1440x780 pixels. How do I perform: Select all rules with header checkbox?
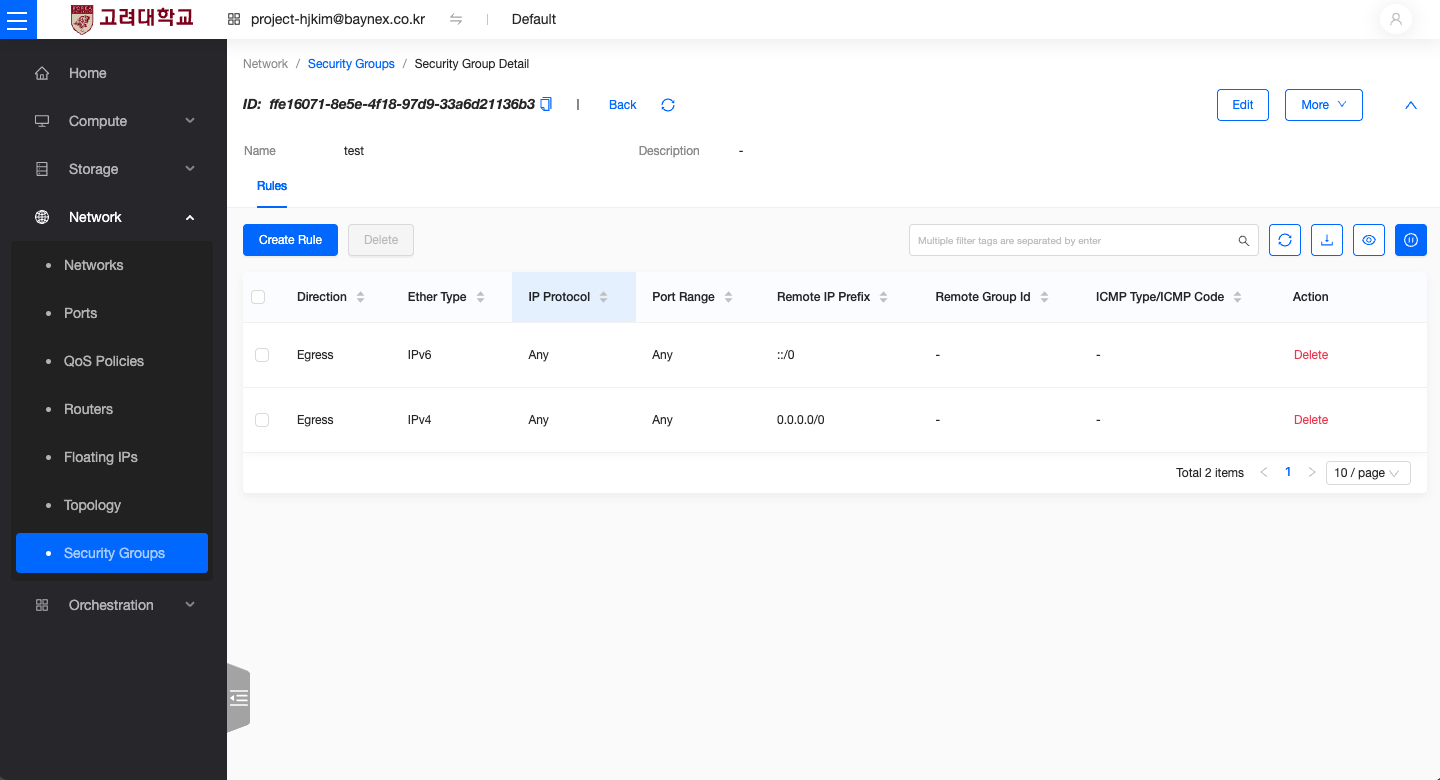click(258, 297)
